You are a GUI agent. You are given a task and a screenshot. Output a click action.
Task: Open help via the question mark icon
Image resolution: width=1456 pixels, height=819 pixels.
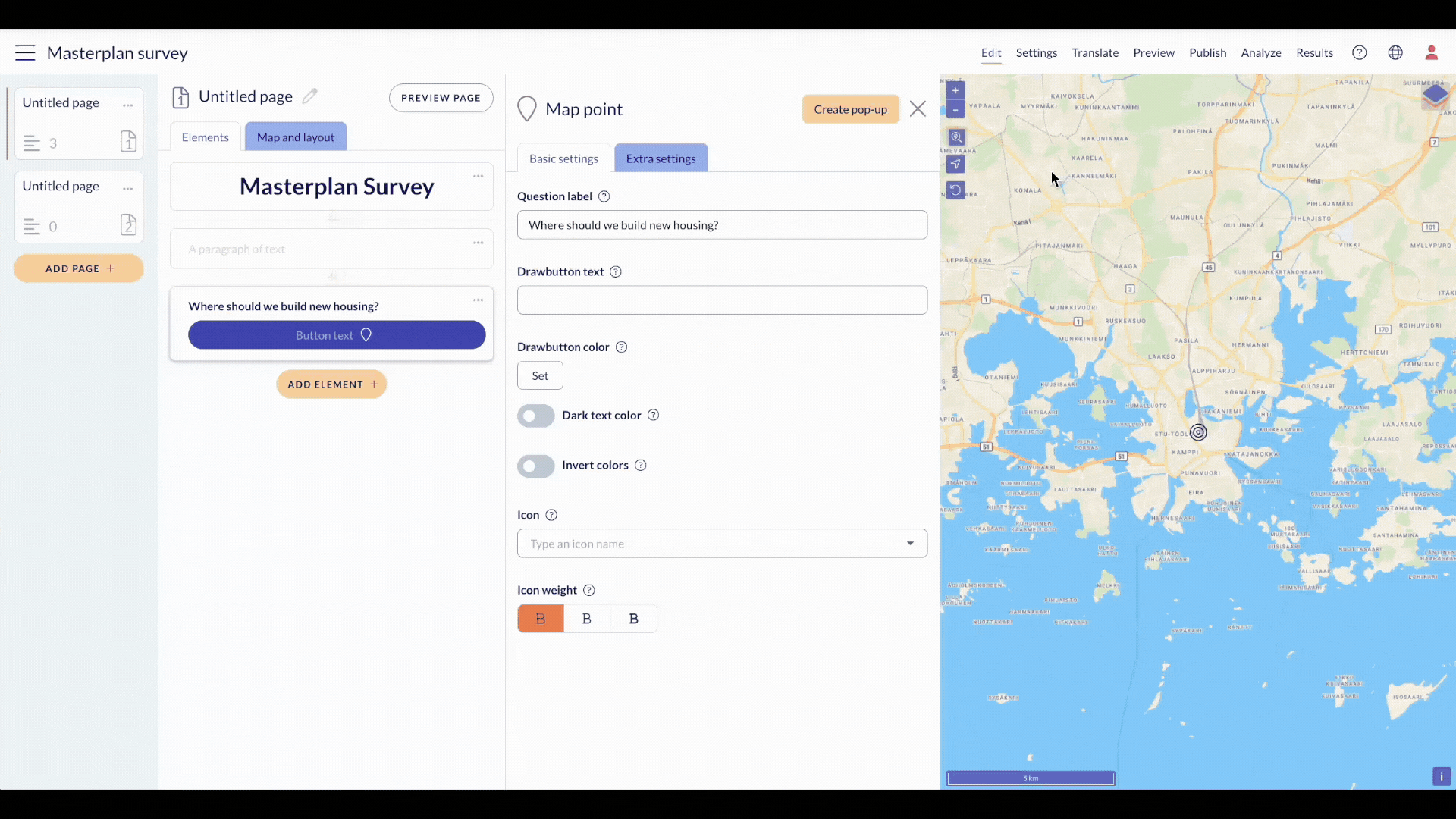coord(1359,52)
